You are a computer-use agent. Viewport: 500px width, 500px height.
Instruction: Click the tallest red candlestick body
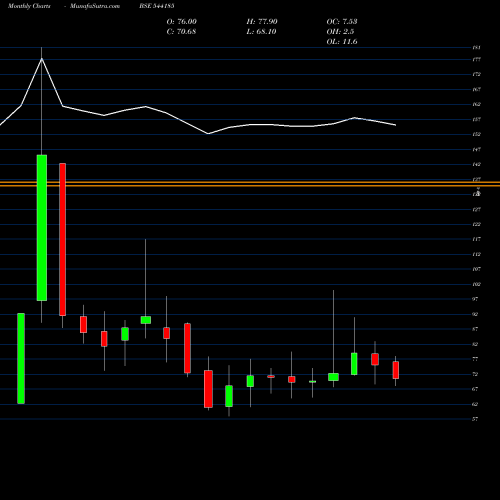pyautogui.click(x=62, y=239)
